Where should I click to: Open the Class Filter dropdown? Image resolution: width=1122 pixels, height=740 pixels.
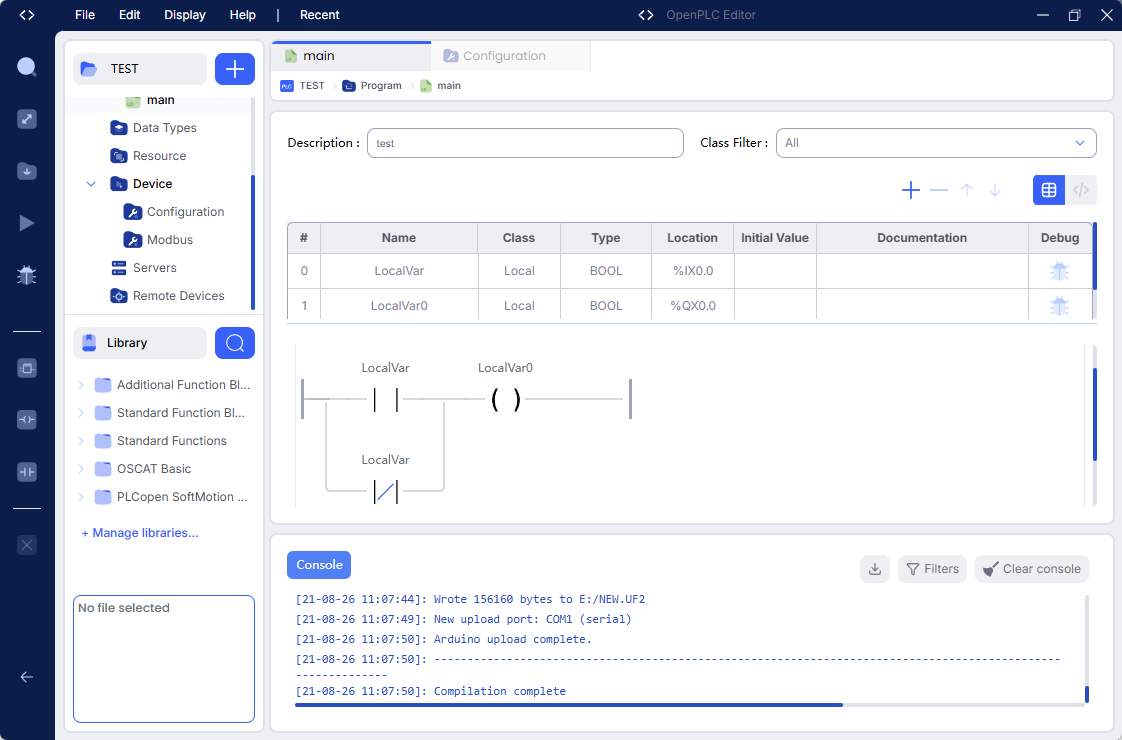pyautogui.click(x=936, y=143)
